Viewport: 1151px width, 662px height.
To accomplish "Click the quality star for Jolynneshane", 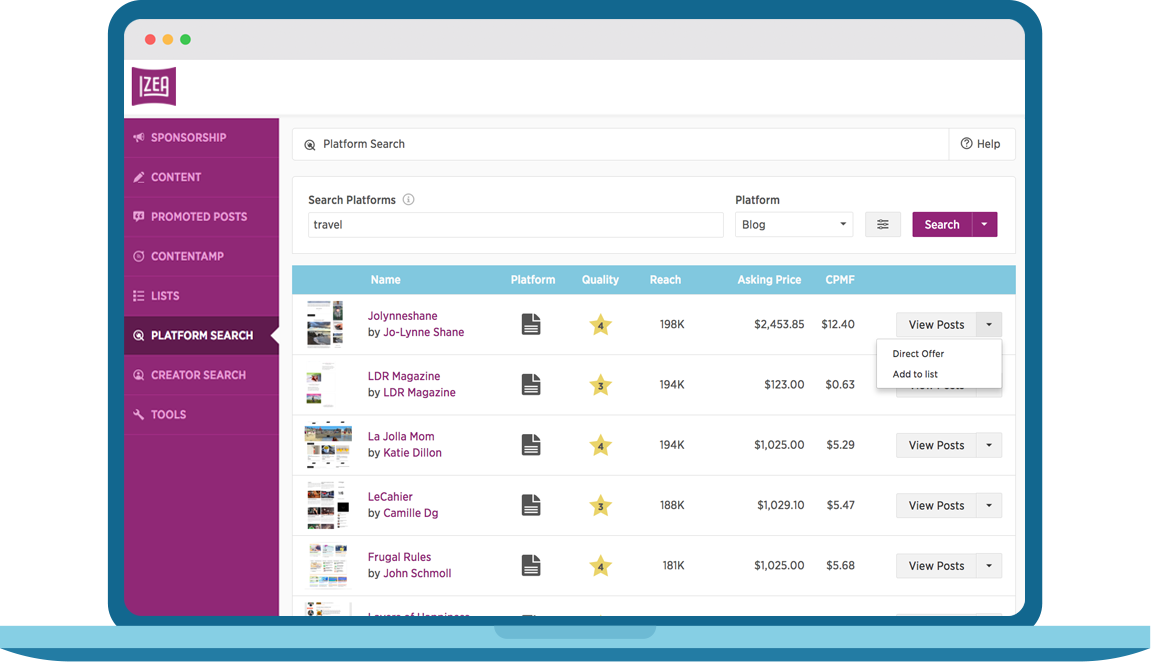I will point(600,324).
